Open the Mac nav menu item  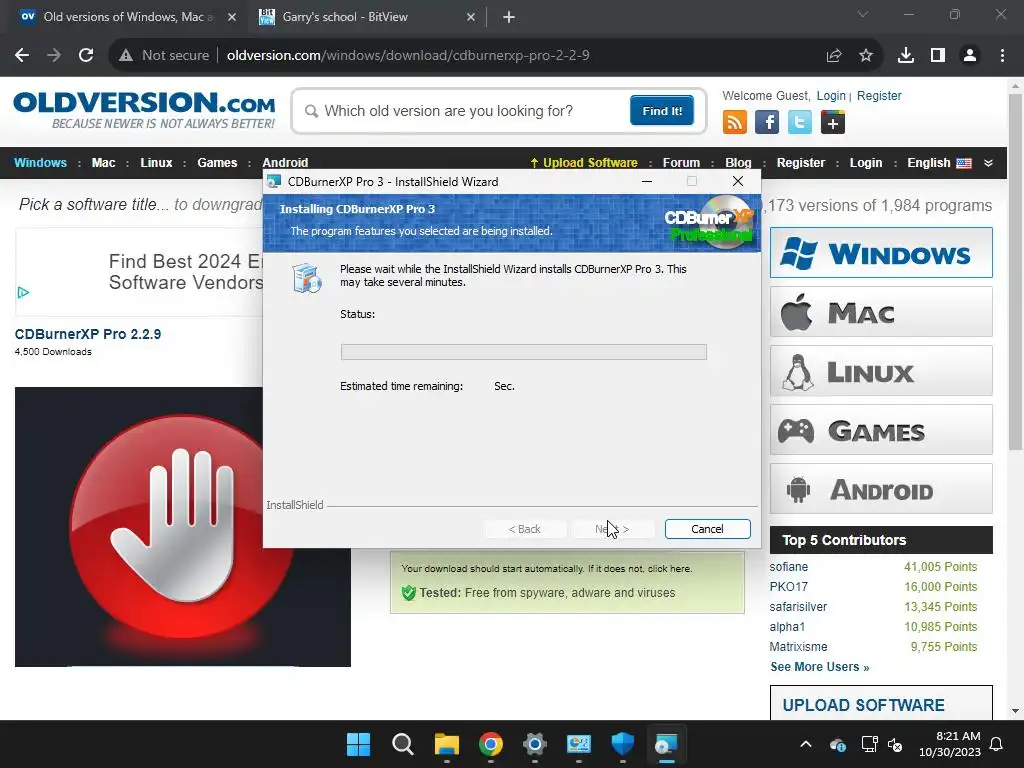point(103,163)
